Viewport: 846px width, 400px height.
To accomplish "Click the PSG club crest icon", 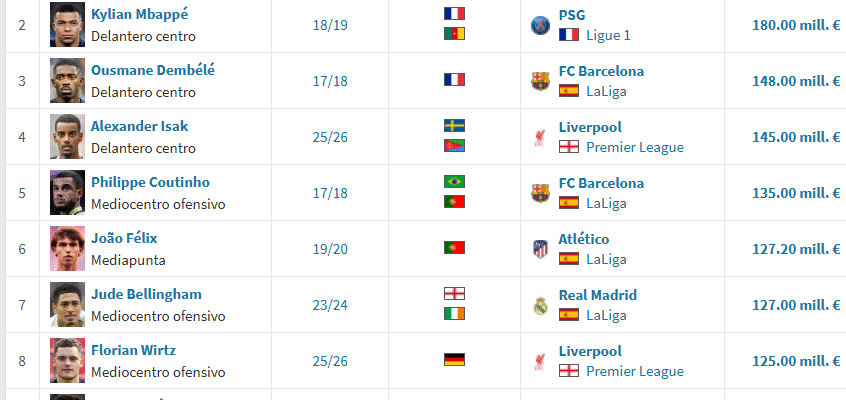I will pyautogui.click(x=540, y=25).
